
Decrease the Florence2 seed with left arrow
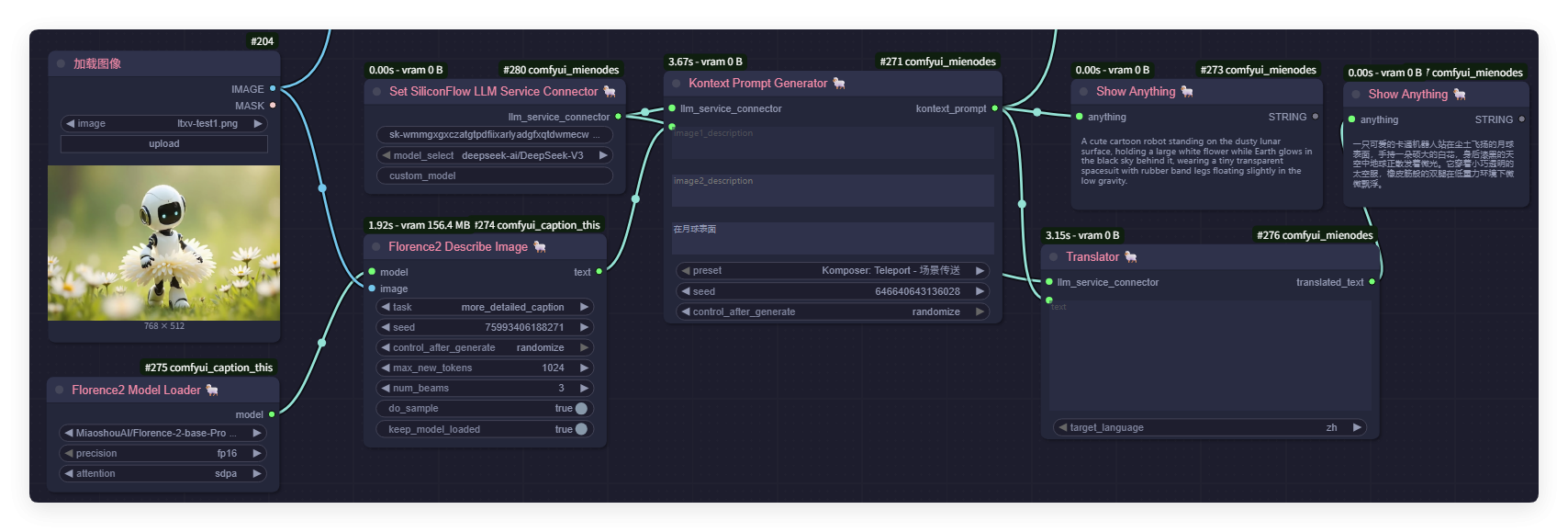386,327
